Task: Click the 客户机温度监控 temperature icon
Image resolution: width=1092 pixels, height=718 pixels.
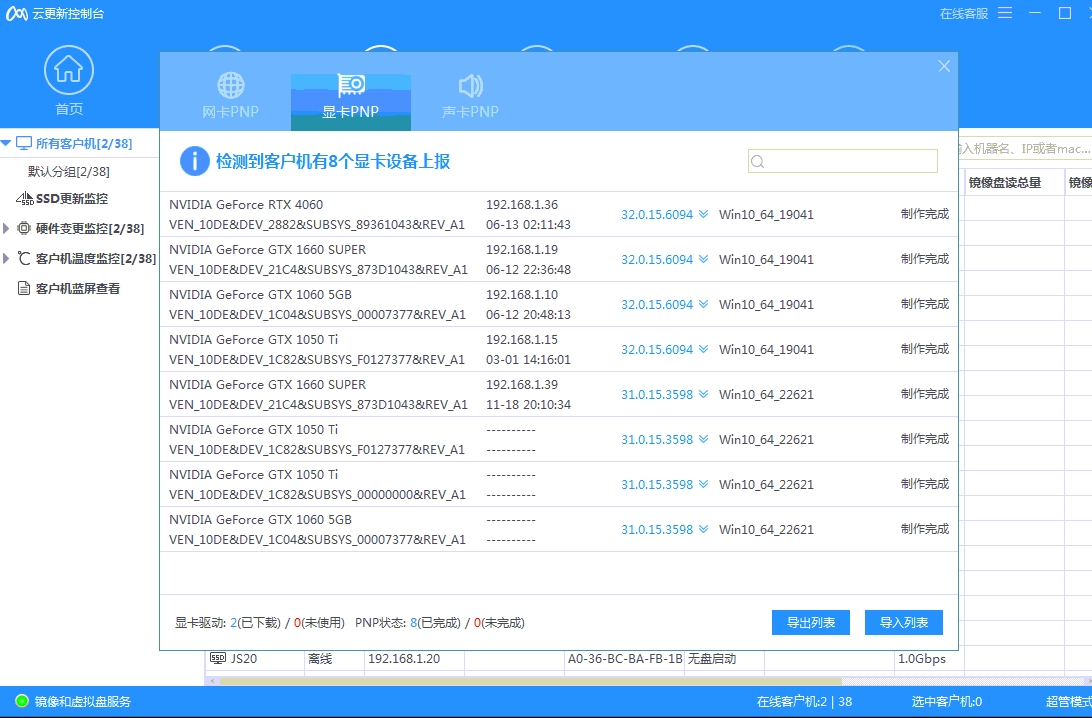Action: point(24,258)
